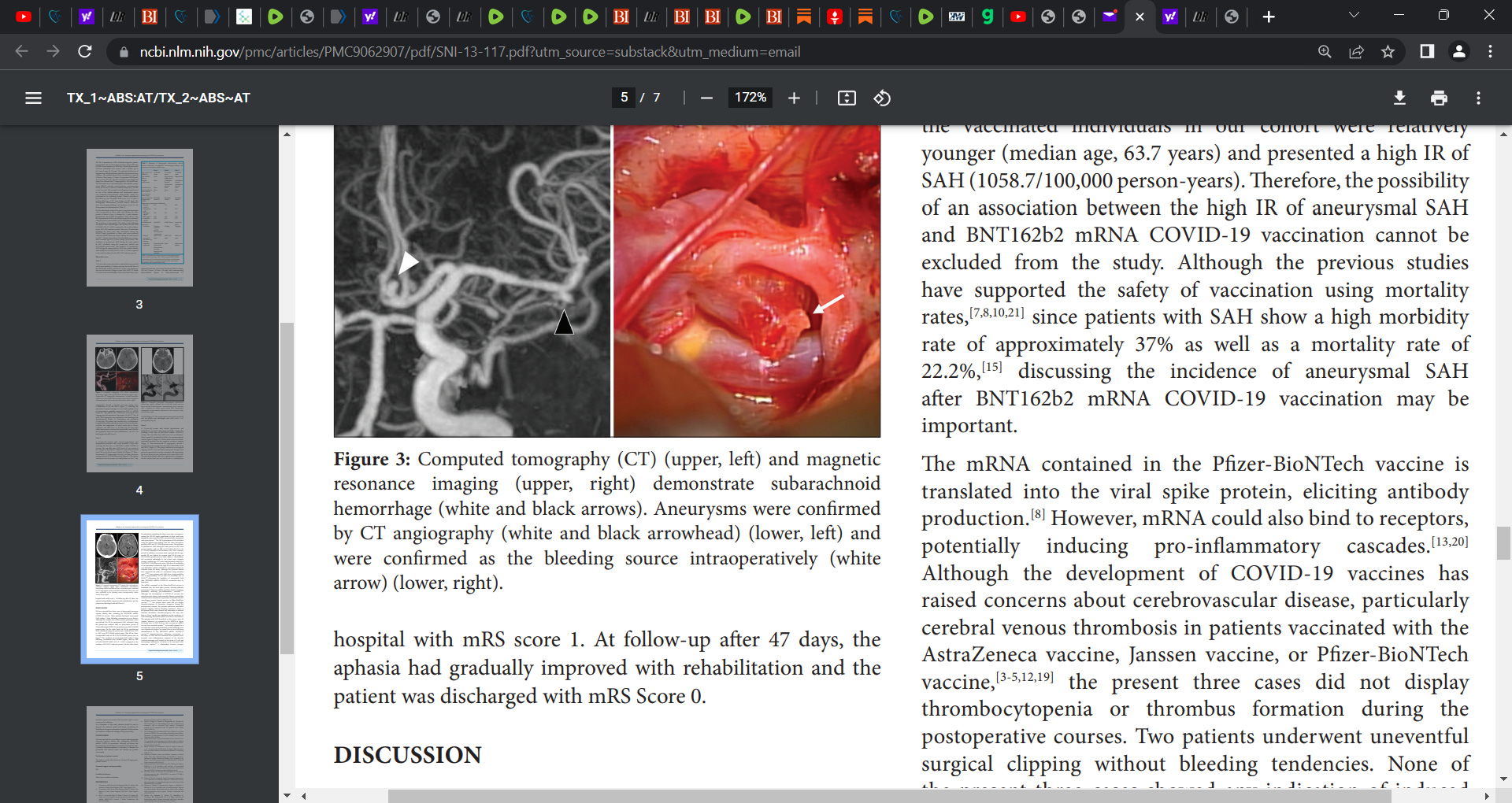Screen dimensions: 1512x803
Task: Bookmark this tab with the star icon
Action: click(x=1388, y=52)
